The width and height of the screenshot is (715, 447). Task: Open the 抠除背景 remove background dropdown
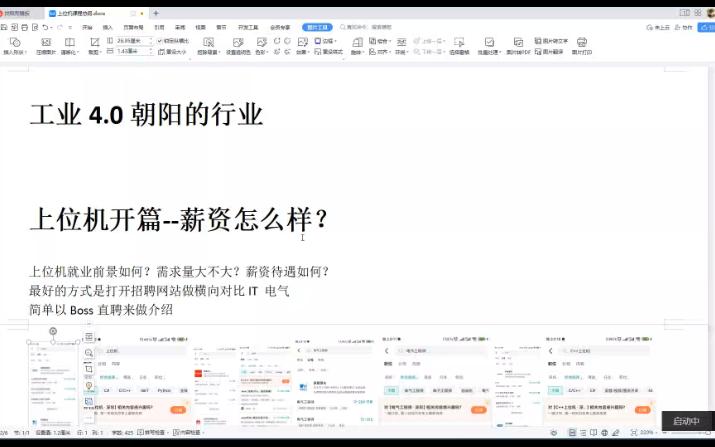209,52
